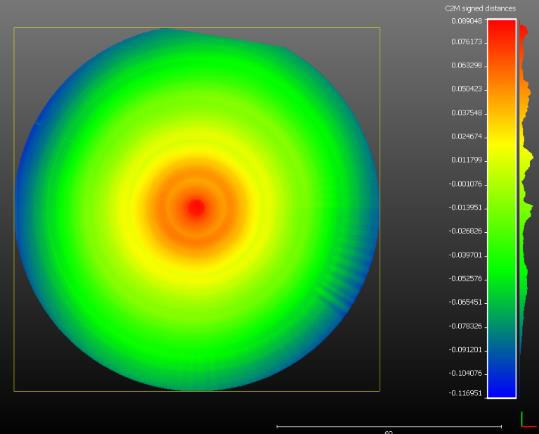The height and width of the screenshot is (434, 539).
Task: Click the -0.001076 scale label
Action: pos(465,184)
